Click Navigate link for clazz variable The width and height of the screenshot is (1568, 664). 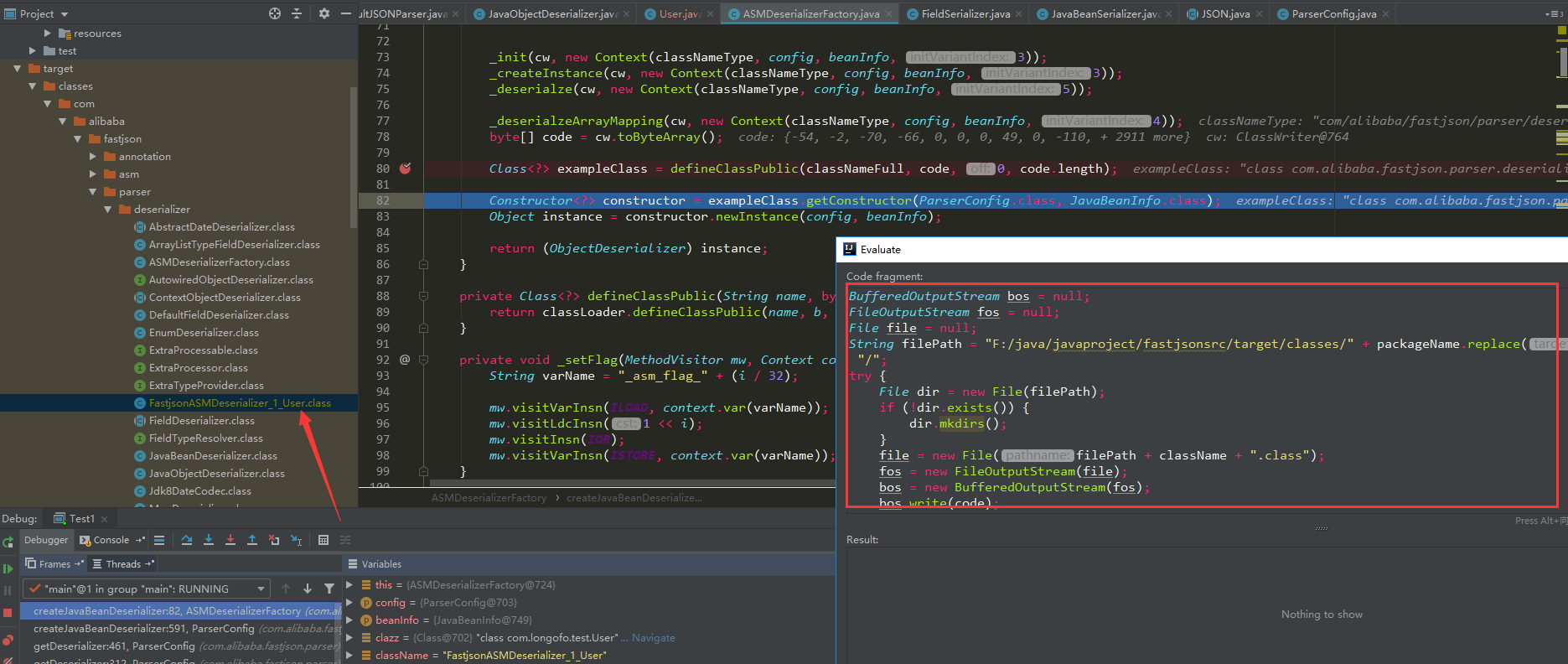click(653, 638)
